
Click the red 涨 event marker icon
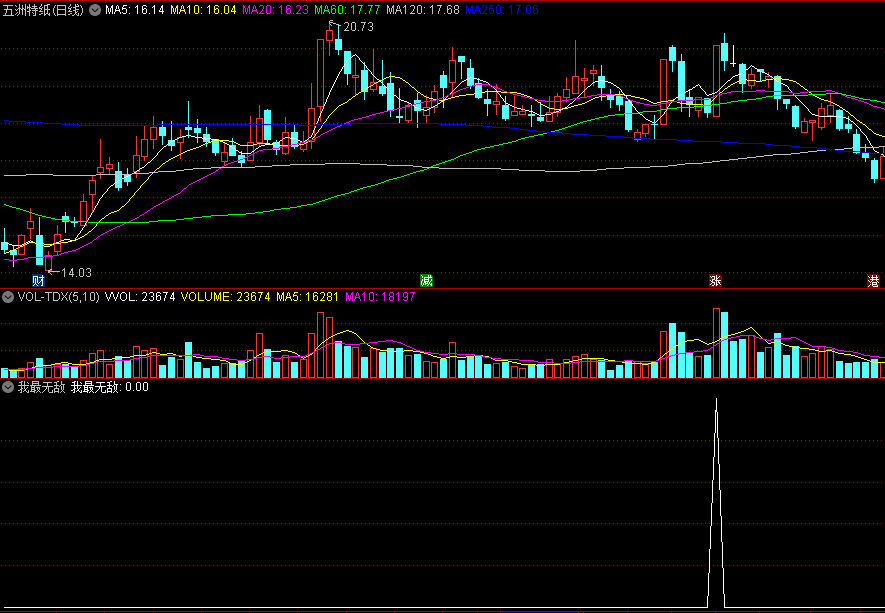click(x=715, y=281)
